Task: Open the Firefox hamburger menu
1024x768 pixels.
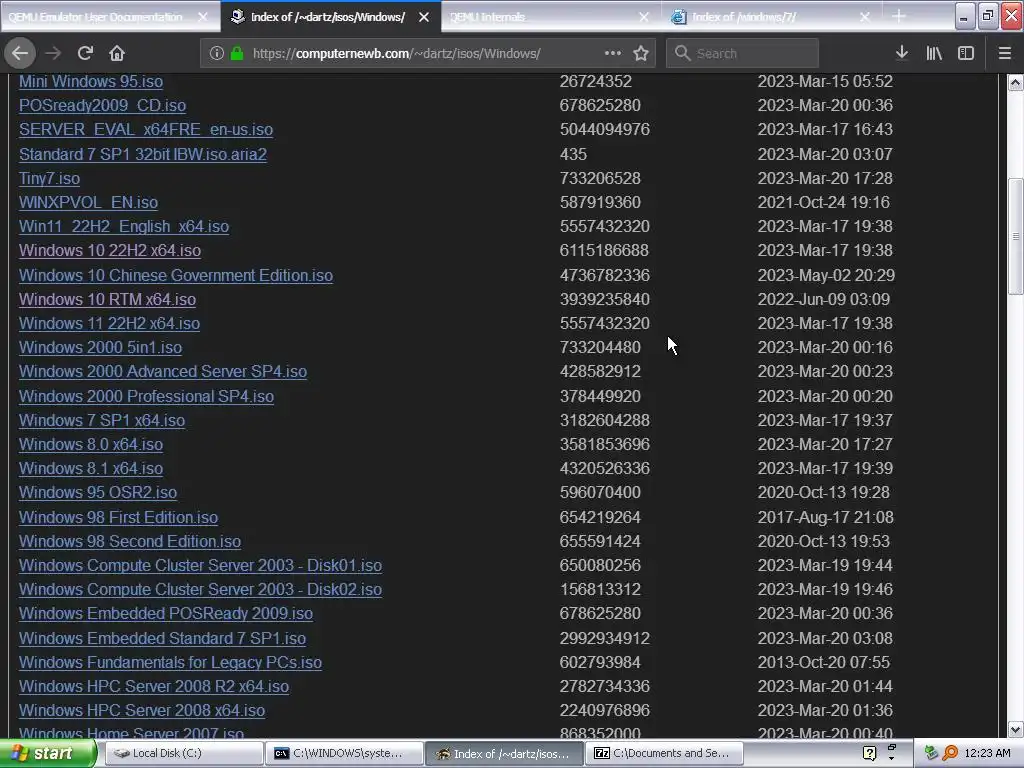Action: tap(1004, 53)
